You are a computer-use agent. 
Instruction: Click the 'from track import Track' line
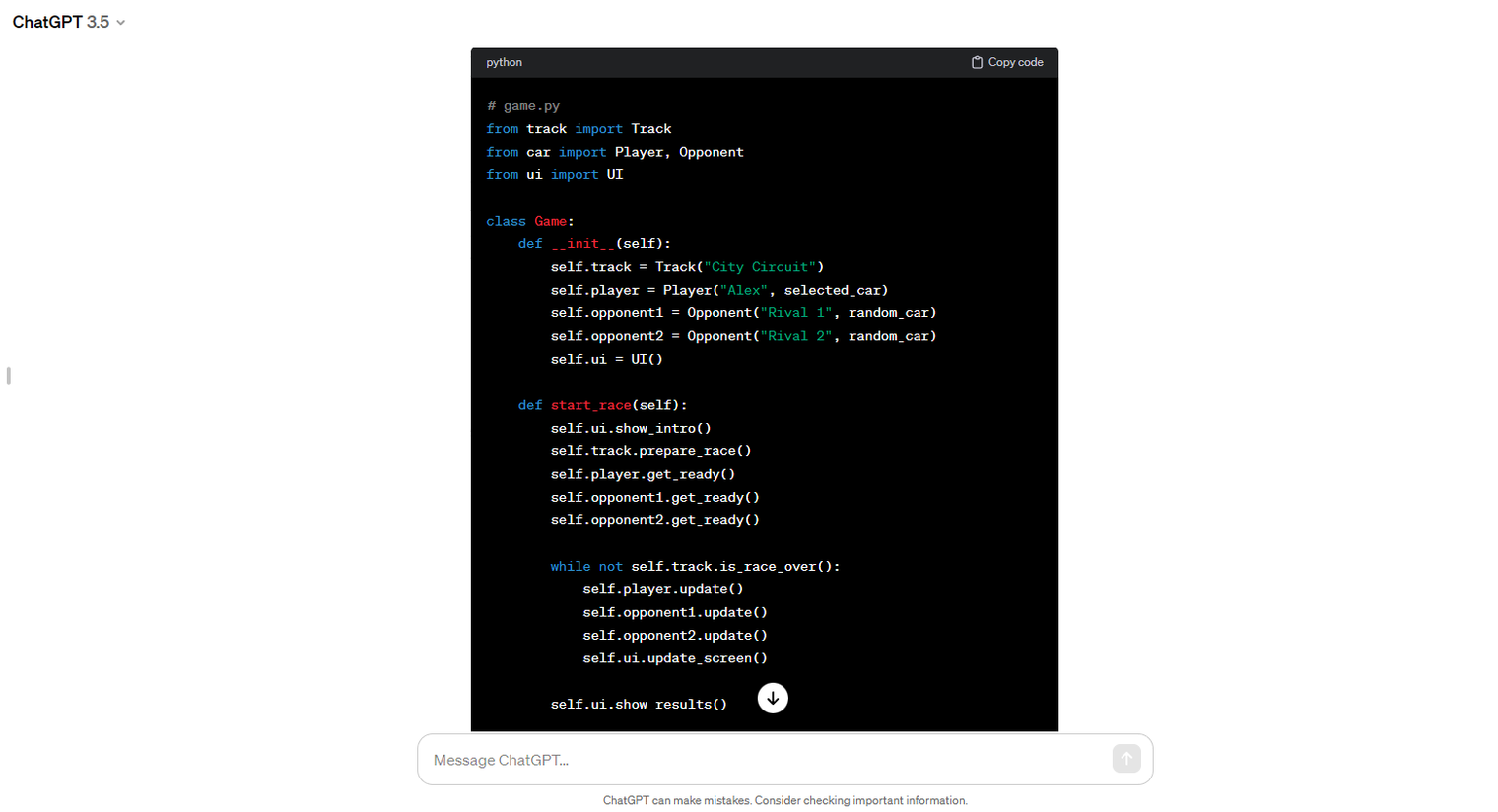coord(579,129)
